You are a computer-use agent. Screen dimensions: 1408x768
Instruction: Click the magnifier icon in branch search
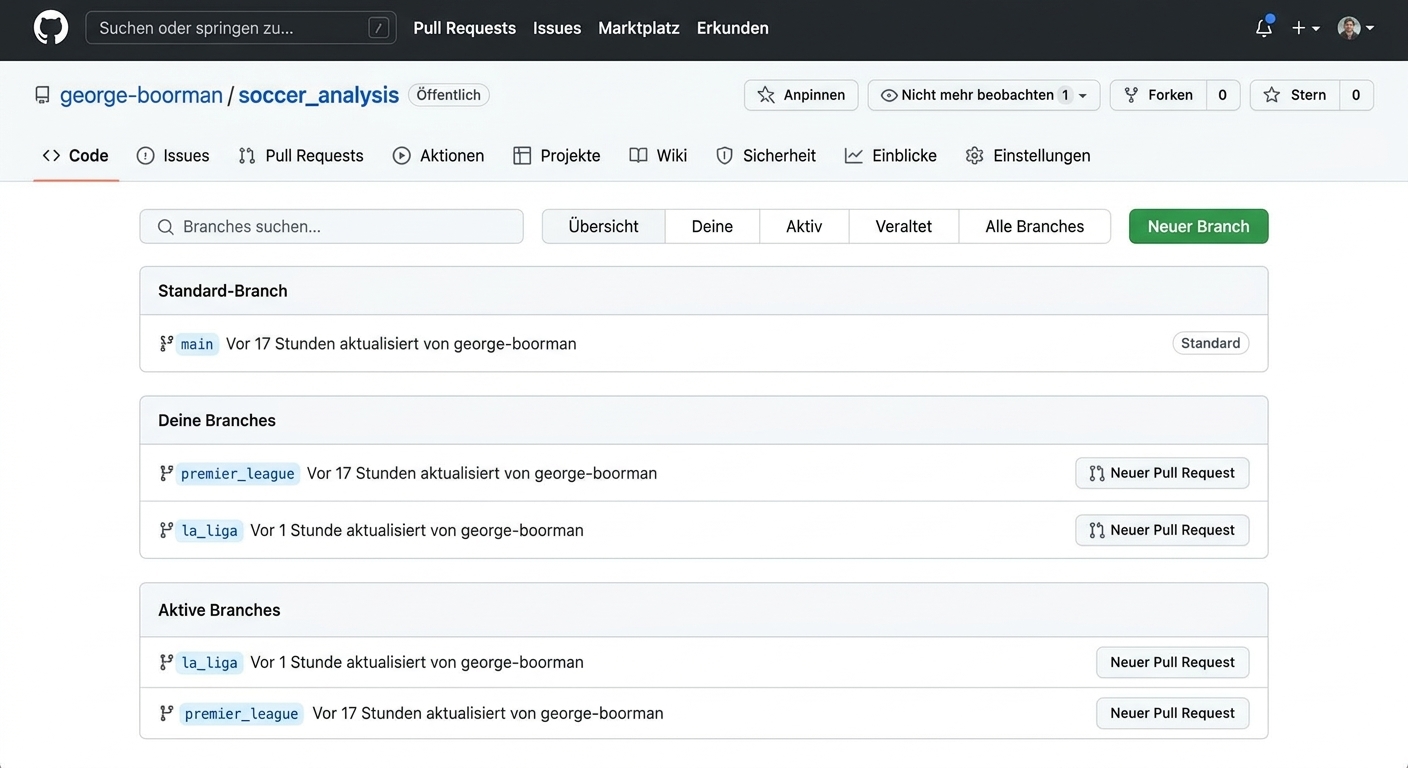(166, 227)
